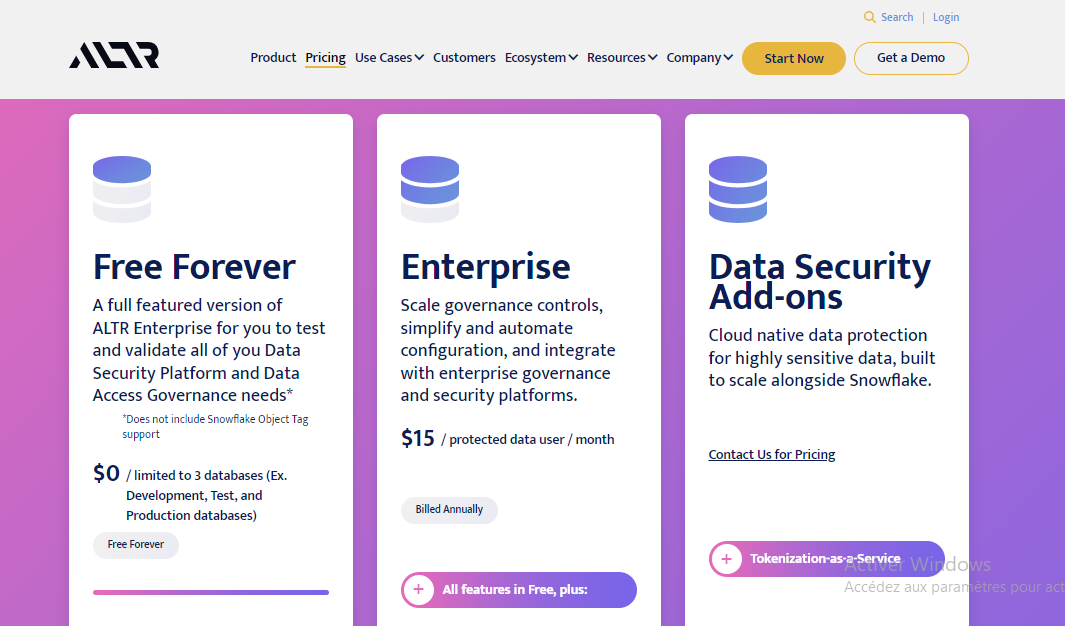Open the Search link
The image size is (1065, 626).
897,17
